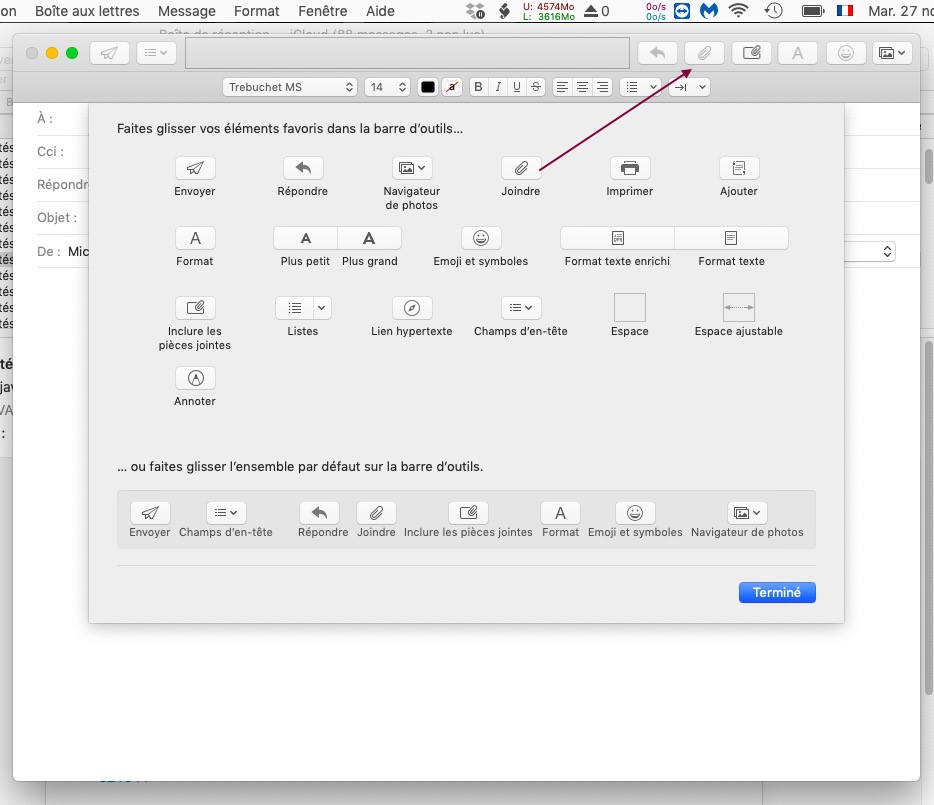Open the photo browser dropdown in the toolbar
The width and height of the screenshot is (934, 805).
892,53
